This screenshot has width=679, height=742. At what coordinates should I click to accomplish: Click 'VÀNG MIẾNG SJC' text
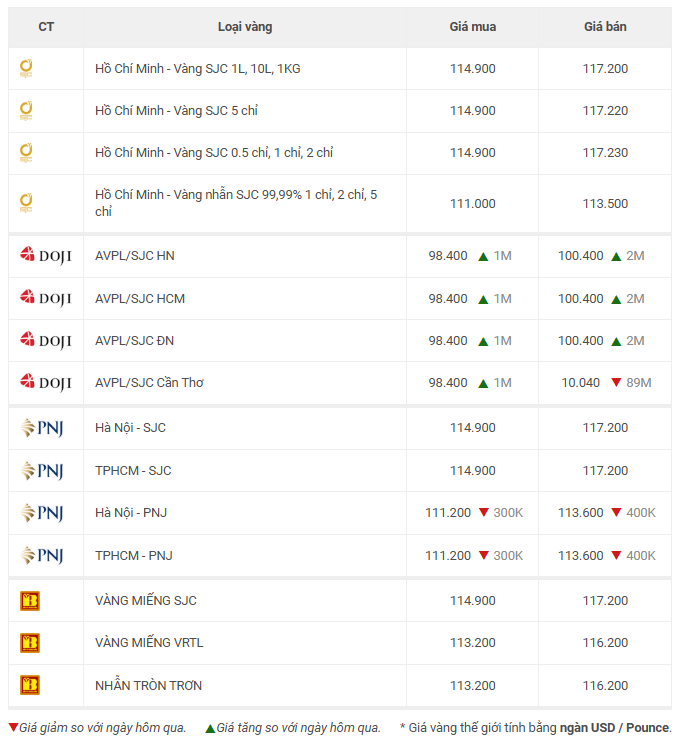click(146, 601)
